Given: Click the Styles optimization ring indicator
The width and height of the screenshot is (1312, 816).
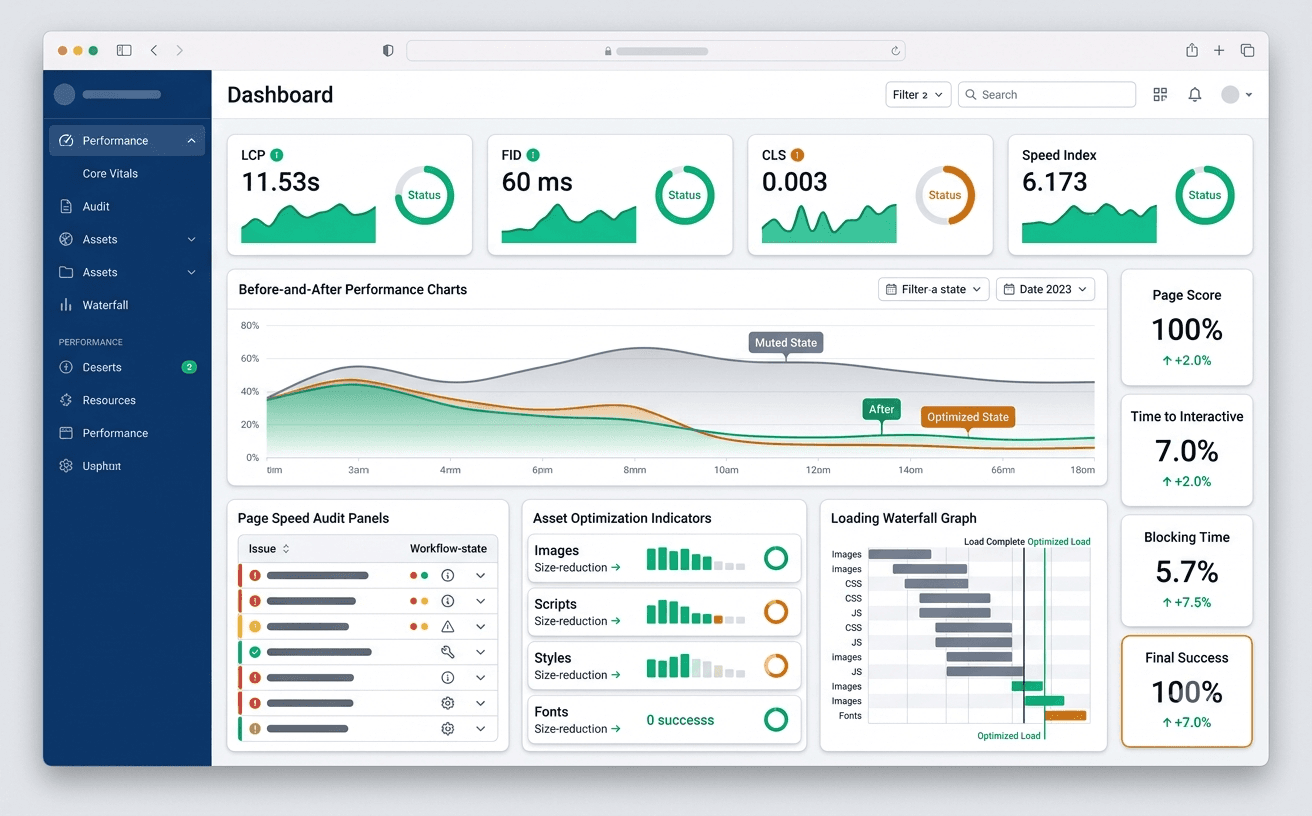Looking at the screenshot, I should point(776,665).
